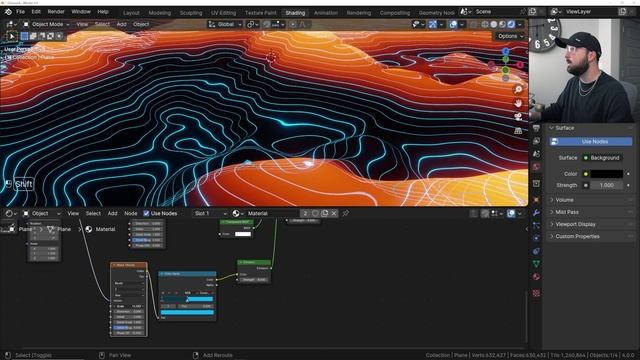Switch to the Texture Paint workspace tab

260,13
